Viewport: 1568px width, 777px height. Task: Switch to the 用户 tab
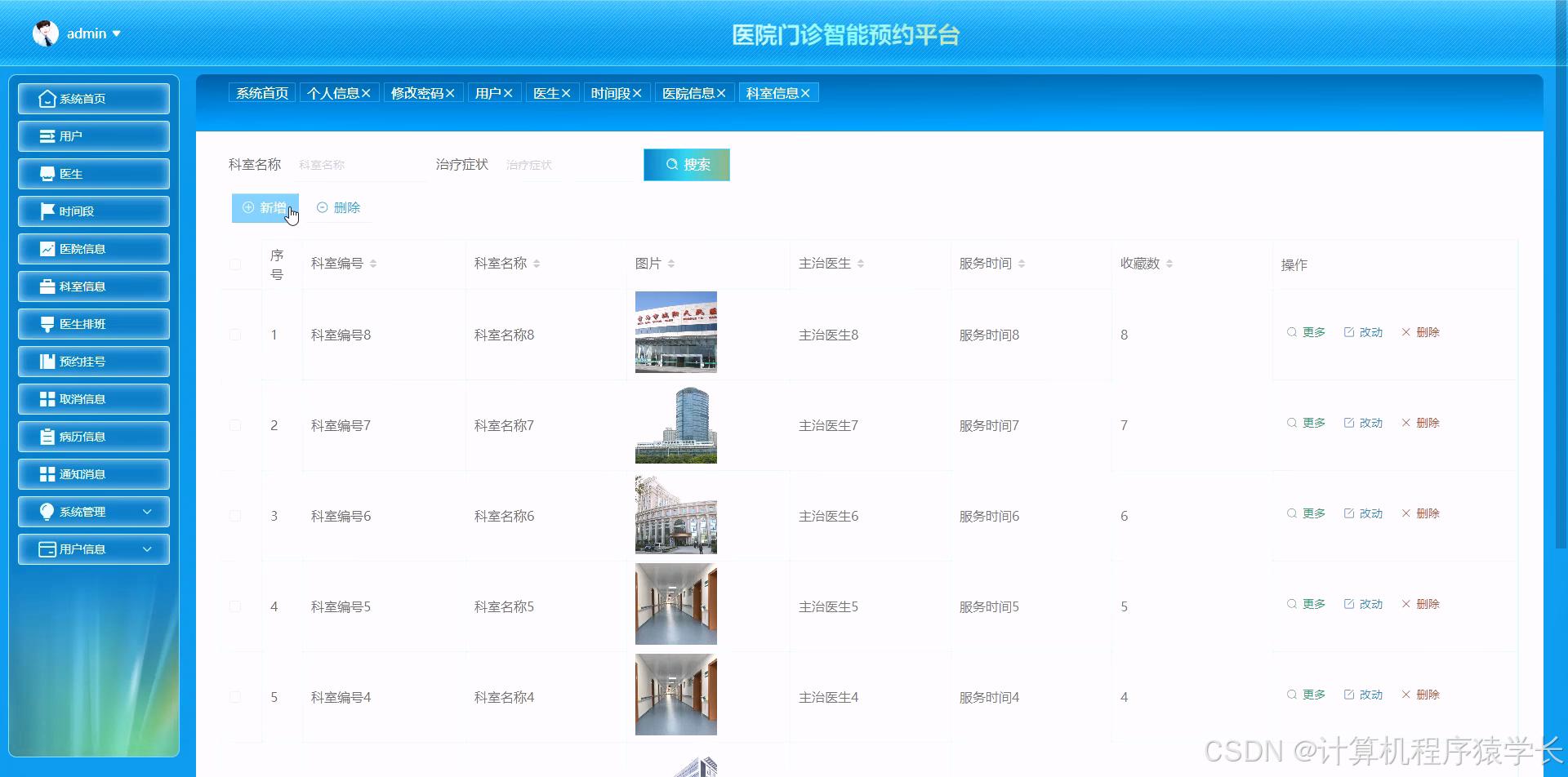pyautogui.click(x=490, y=92)
